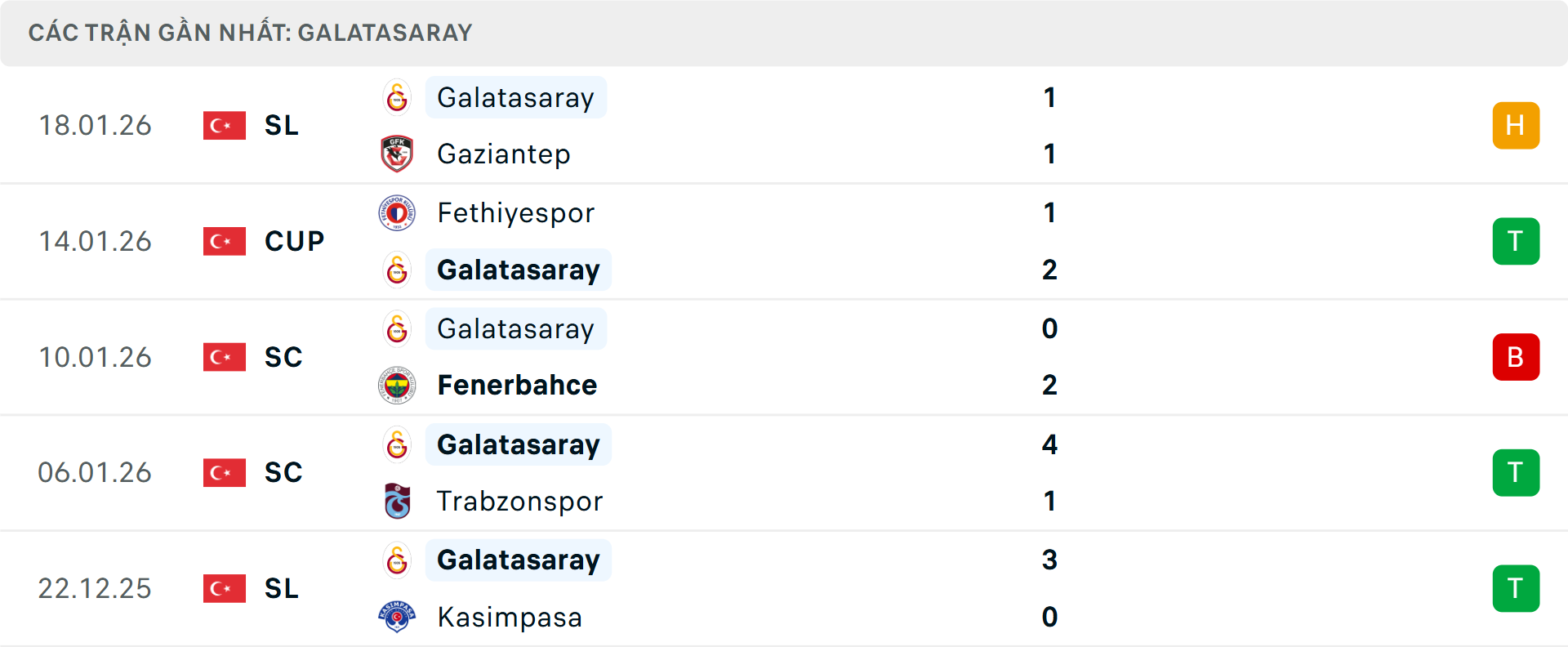Click the CÁC TRẬN GẦN NHẤT: GALATASARAY header
Screen dimensions: 1568x647
(x=251, y=32)
